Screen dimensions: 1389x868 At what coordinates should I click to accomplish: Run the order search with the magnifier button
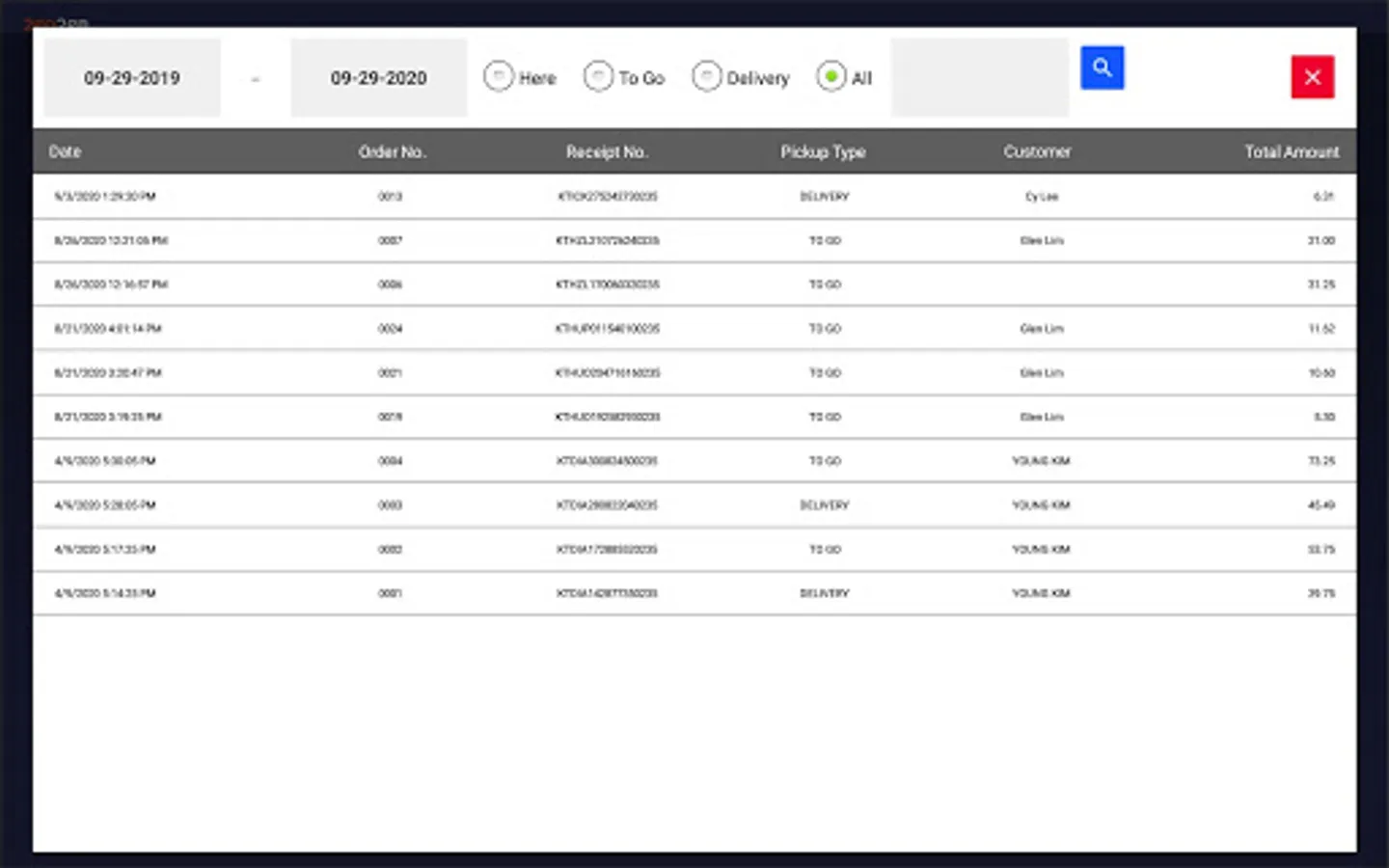1102,68
